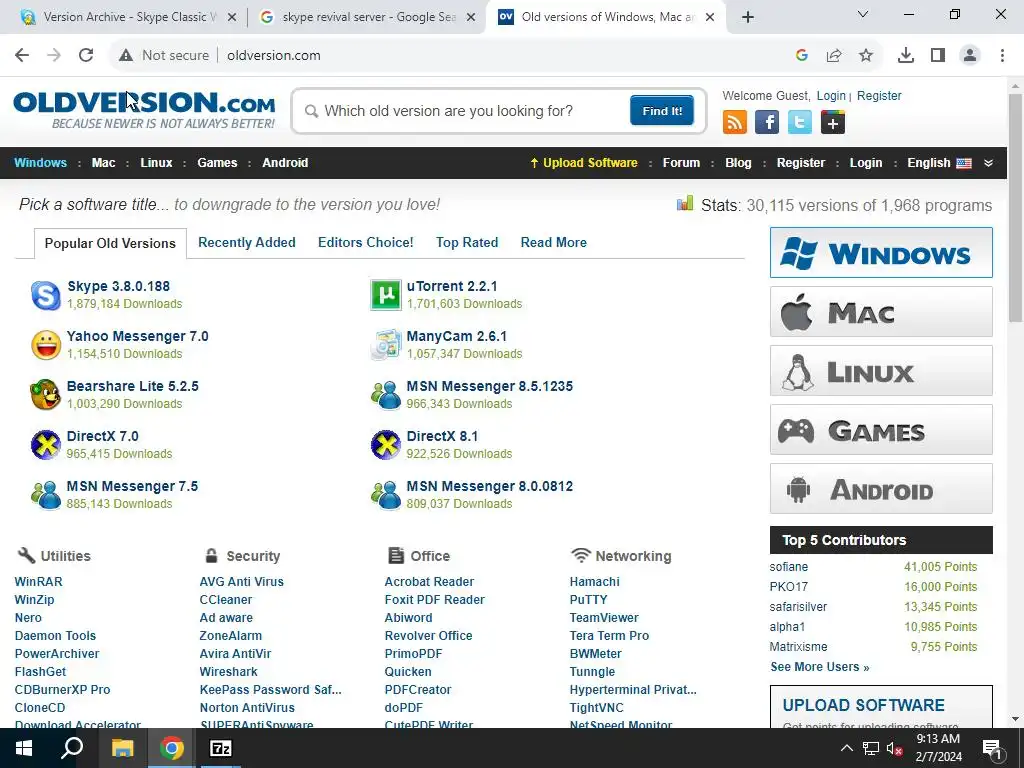The image size is (1024, 768).
Task: Click the share page icon in address bar
Action: pos(834,56)
